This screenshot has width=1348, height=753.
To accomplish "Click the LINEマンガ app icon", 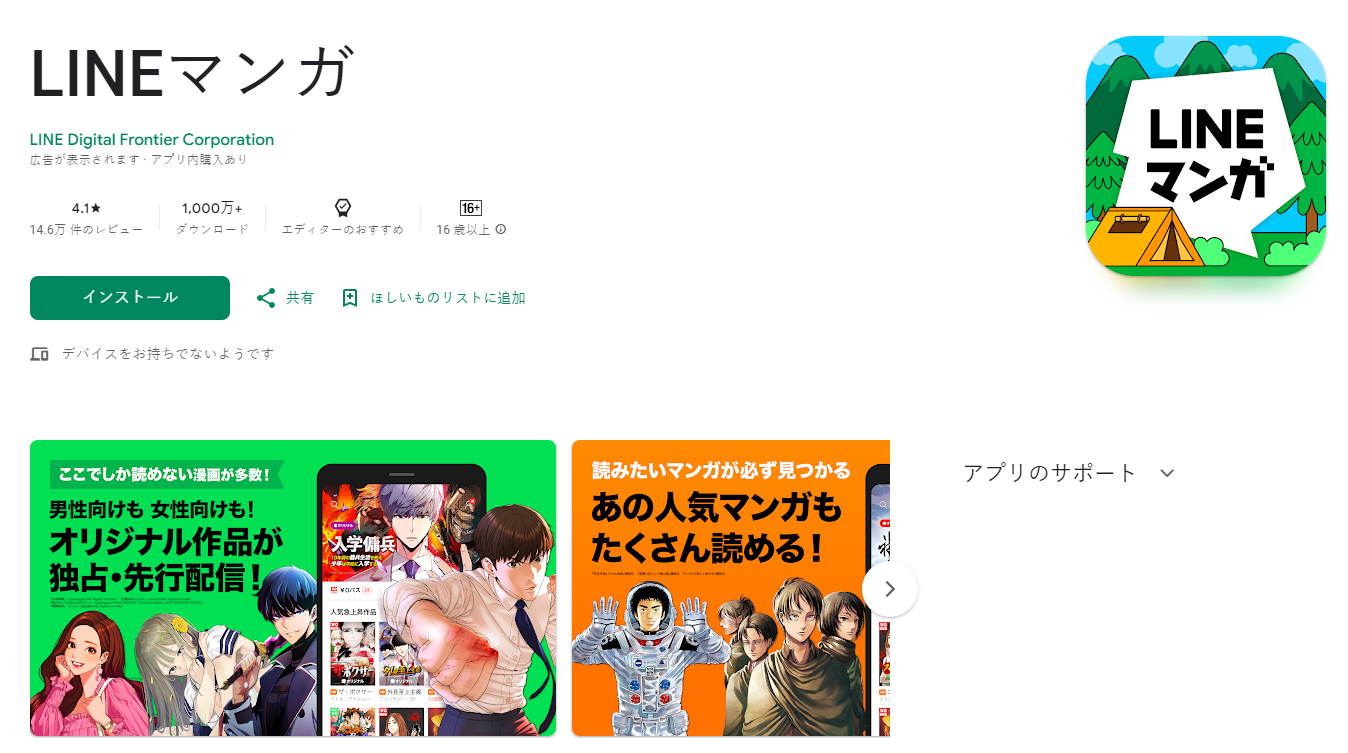I will (1206, 156).
